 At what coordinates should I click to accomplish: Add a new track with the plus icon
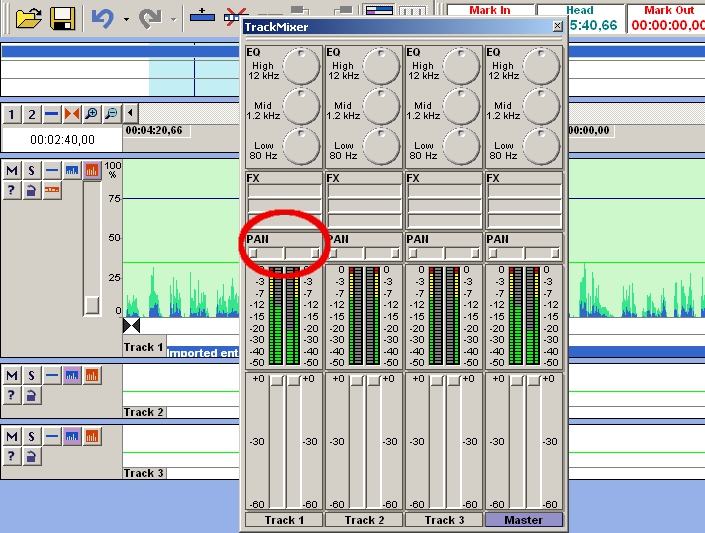pos(202,16)
